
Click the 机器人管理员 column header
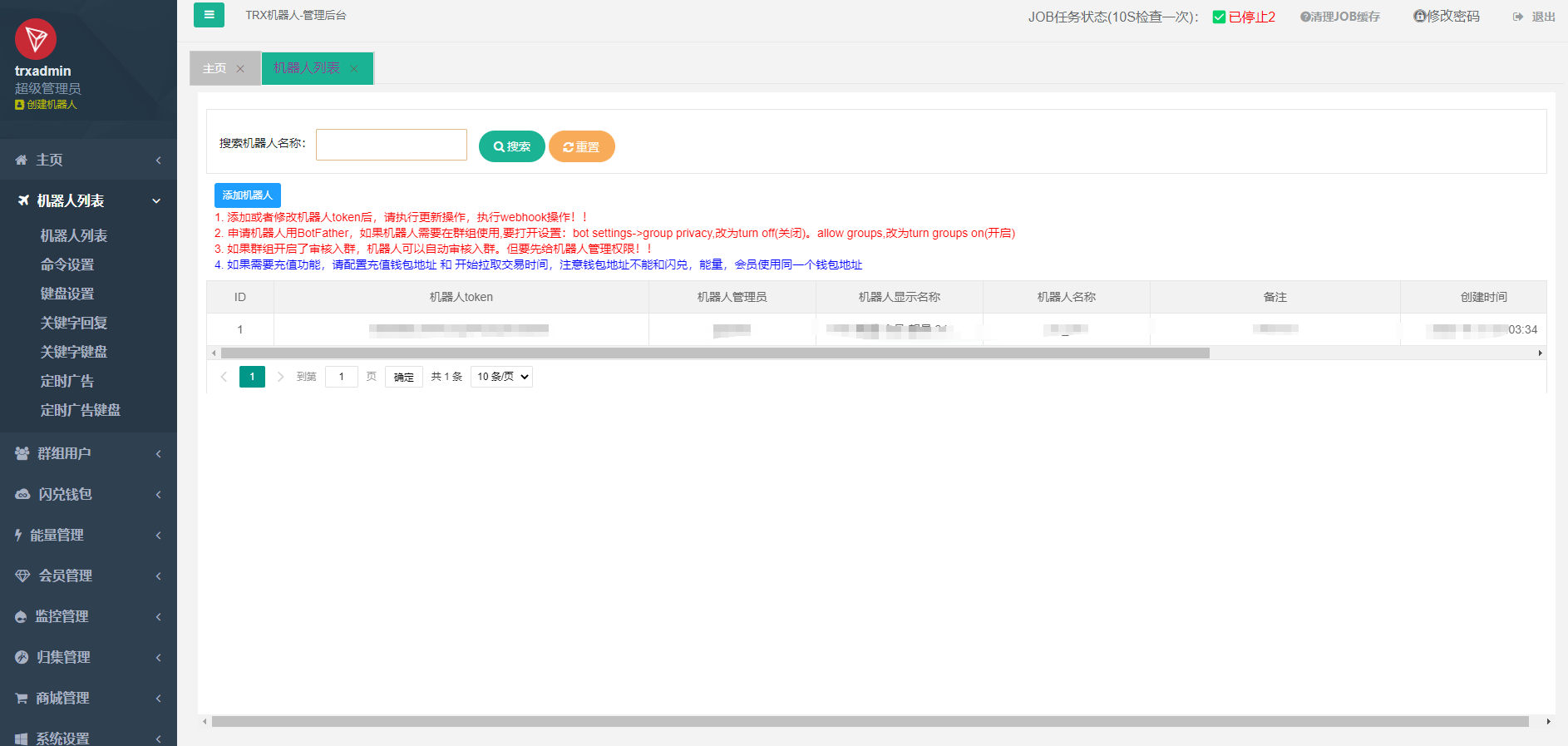point(732,297)
